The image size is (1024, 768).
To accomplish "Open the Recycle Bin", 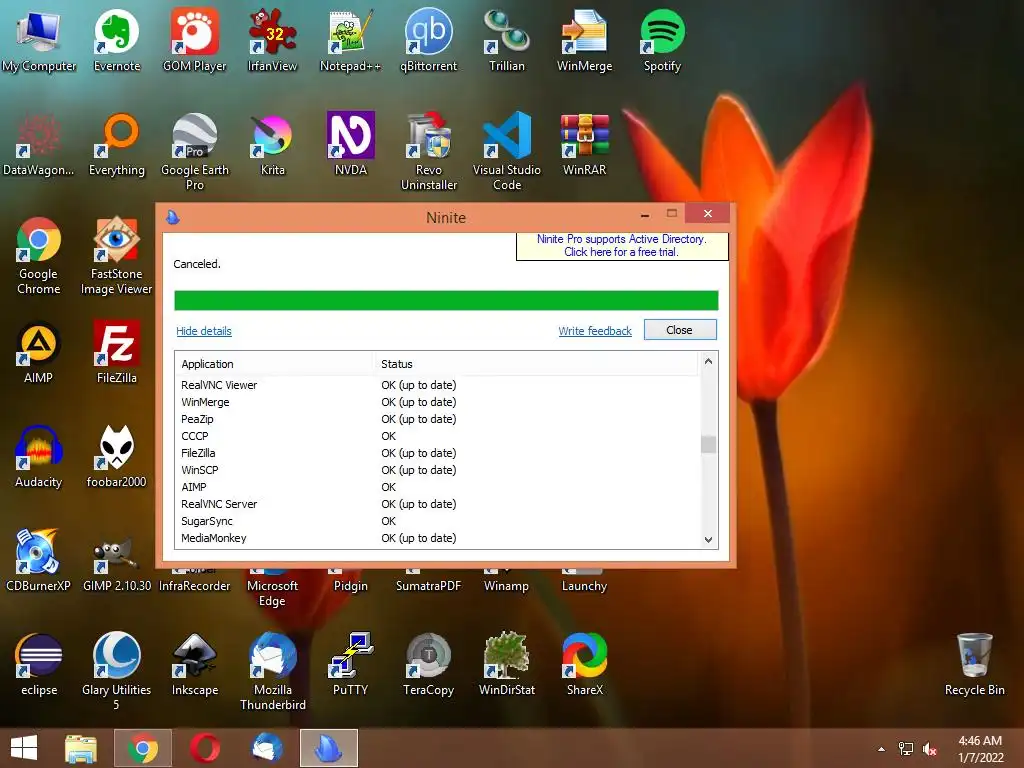I will (974, 664).
